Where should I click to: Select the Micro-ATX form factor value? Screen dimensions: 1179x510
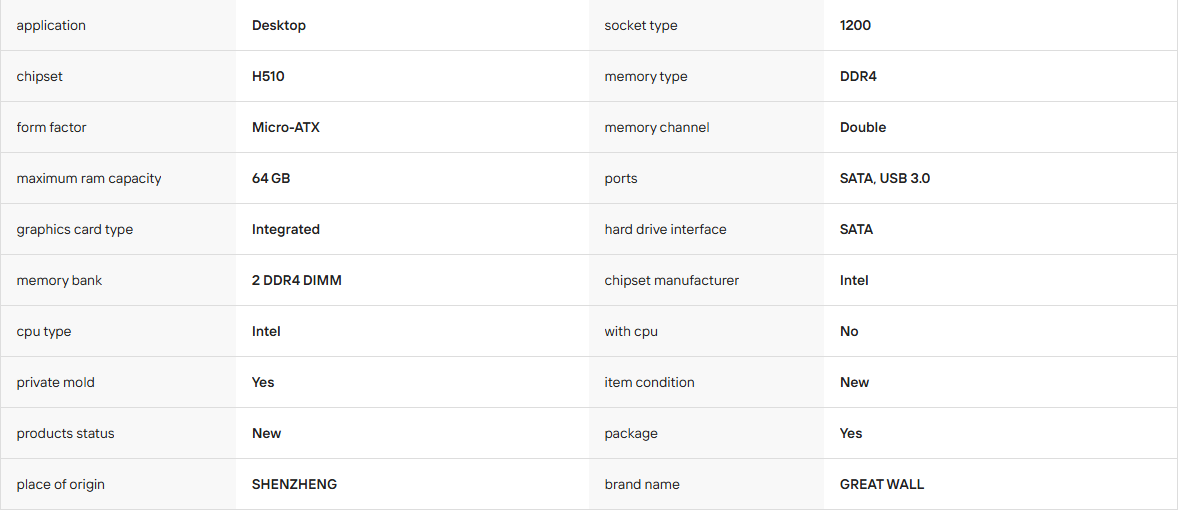pyautogui.click(x=286, y=127)
